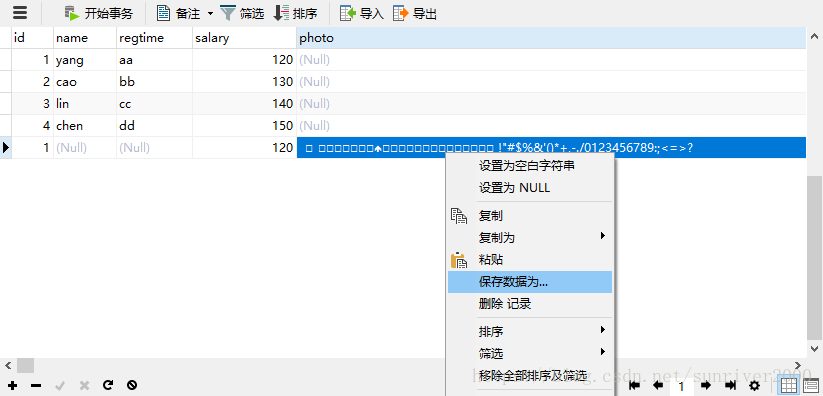Go to last page of records
Image resolution: width=823 pixels, height=396 pixels.
tap(730, 386)
